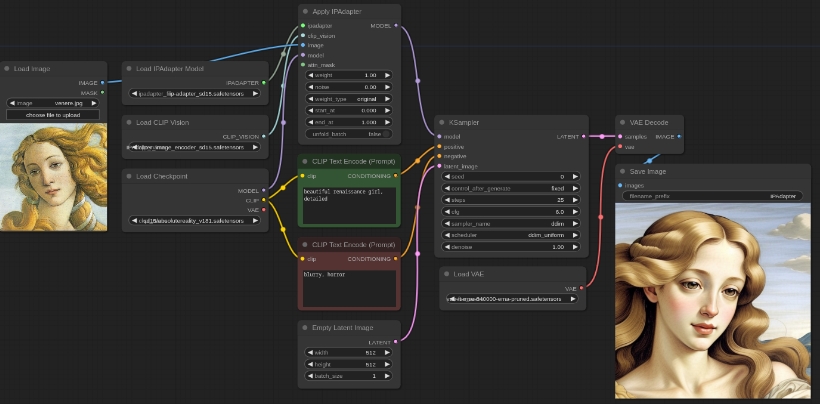Click the MASK output socket on Load Image
The width and height of the screenshot is (820, 404).
click(103, 93)
